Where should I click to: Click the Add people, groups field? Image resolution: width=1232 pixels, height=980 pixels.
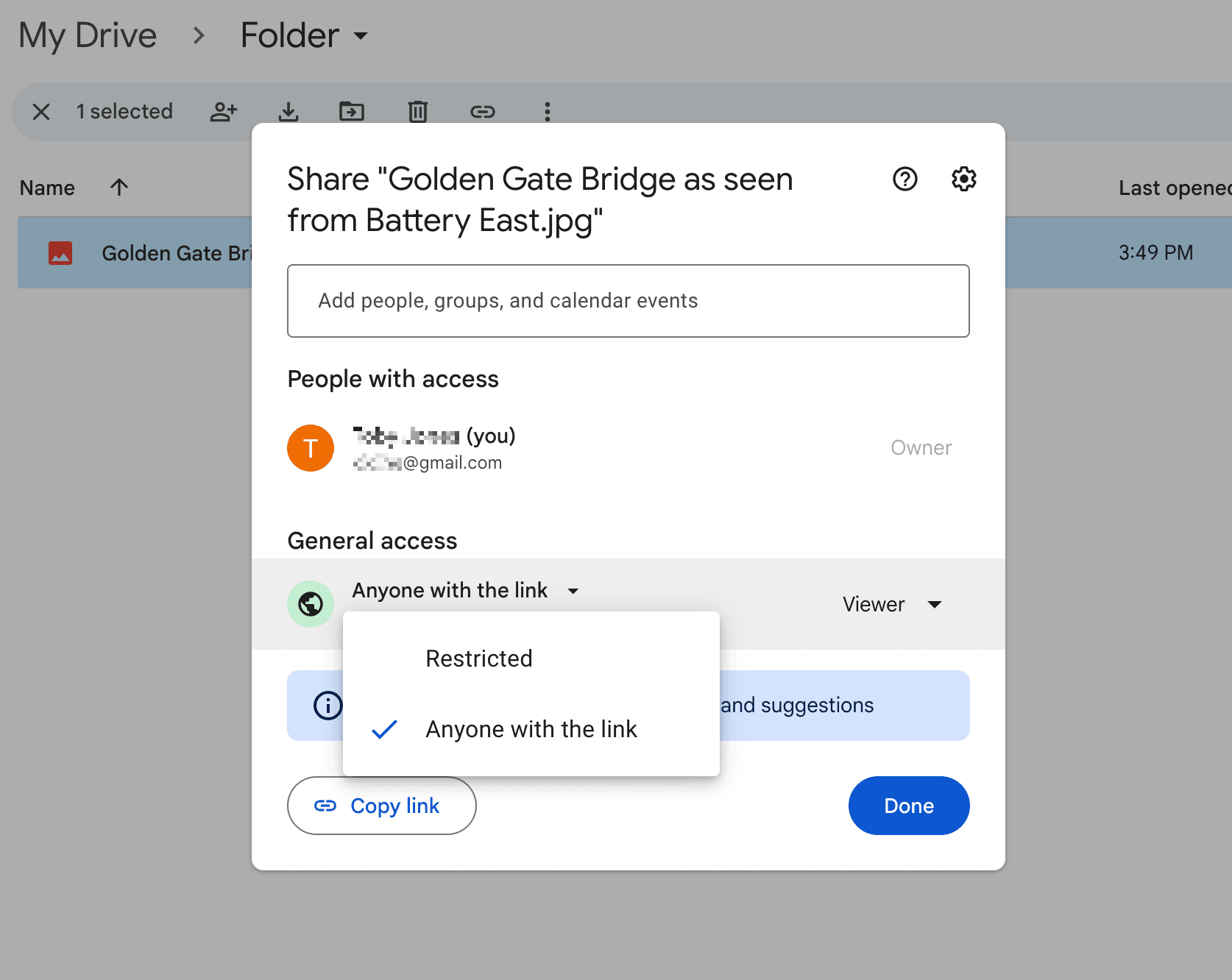[628, 301]
